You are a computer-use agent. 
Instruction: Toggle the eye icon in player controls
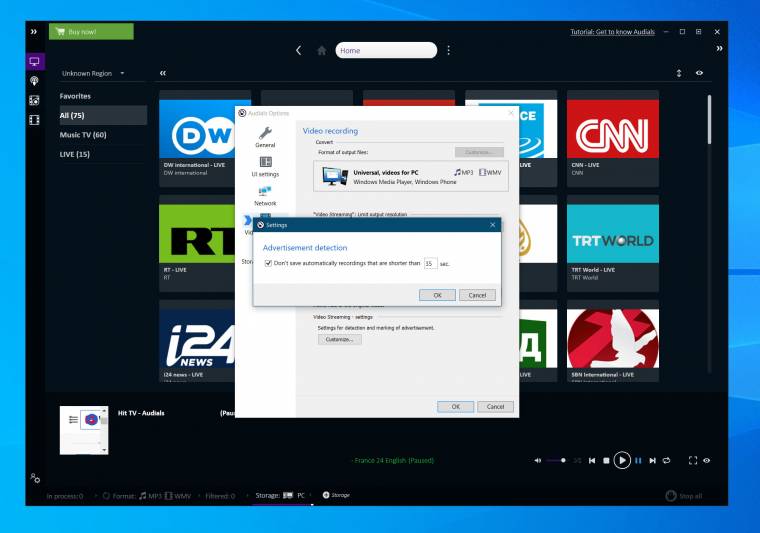pyautogui.click(x=707, y=460)
